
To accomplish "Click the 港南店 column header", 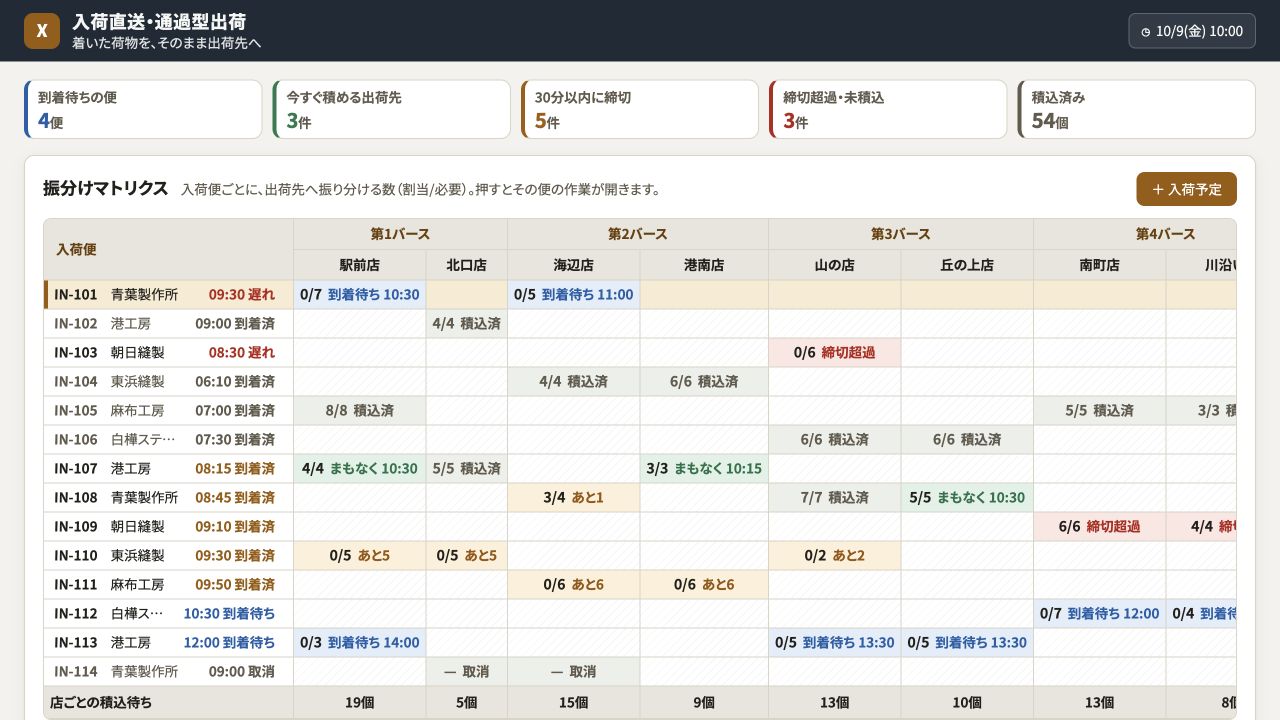I will coord(704,265).
